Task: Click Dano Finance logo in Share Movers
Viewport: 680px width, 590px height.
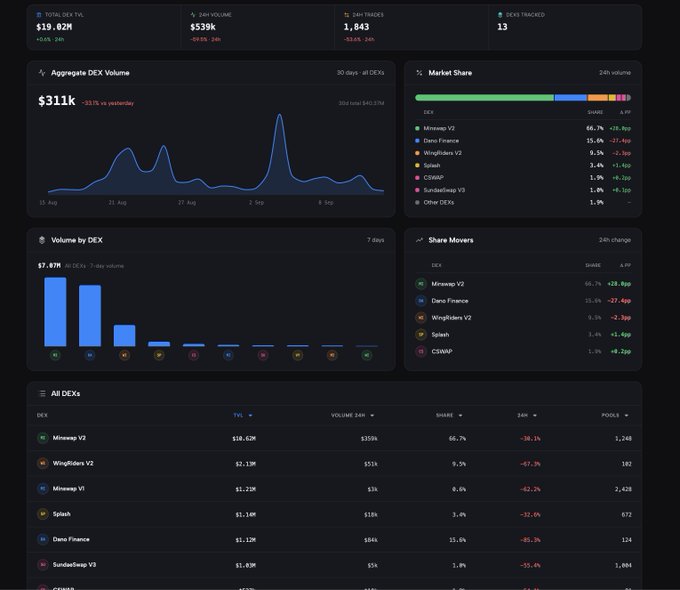Action: tap(421, 301)
